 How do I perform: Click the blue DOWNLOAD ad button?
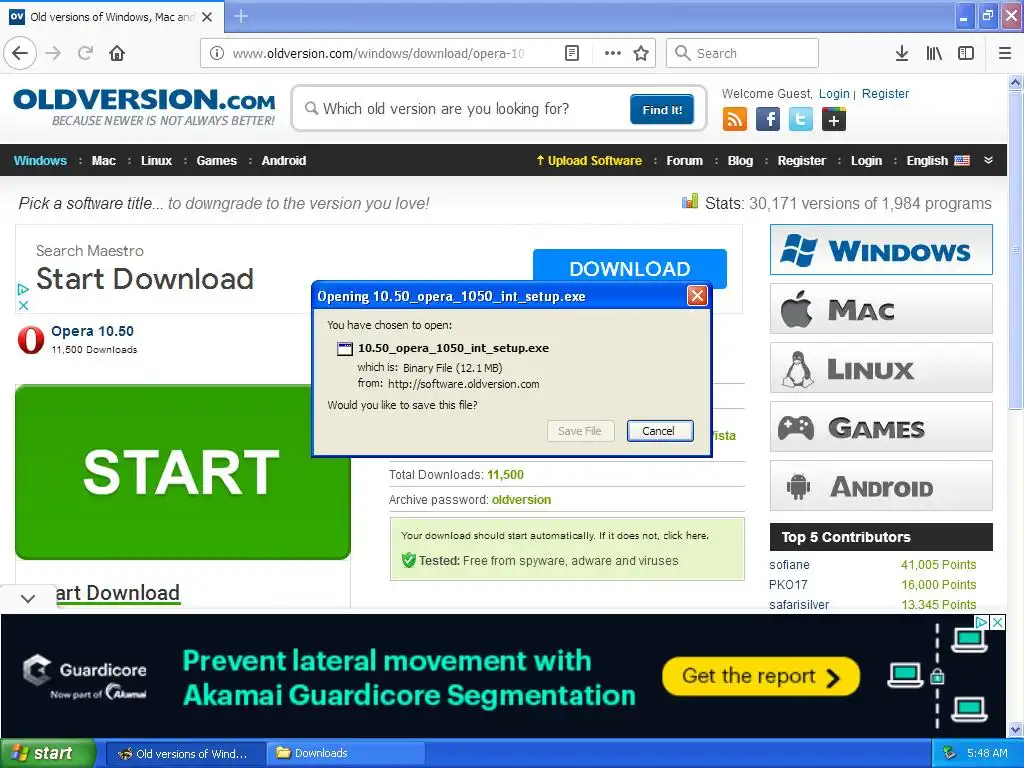coord(630,268)
